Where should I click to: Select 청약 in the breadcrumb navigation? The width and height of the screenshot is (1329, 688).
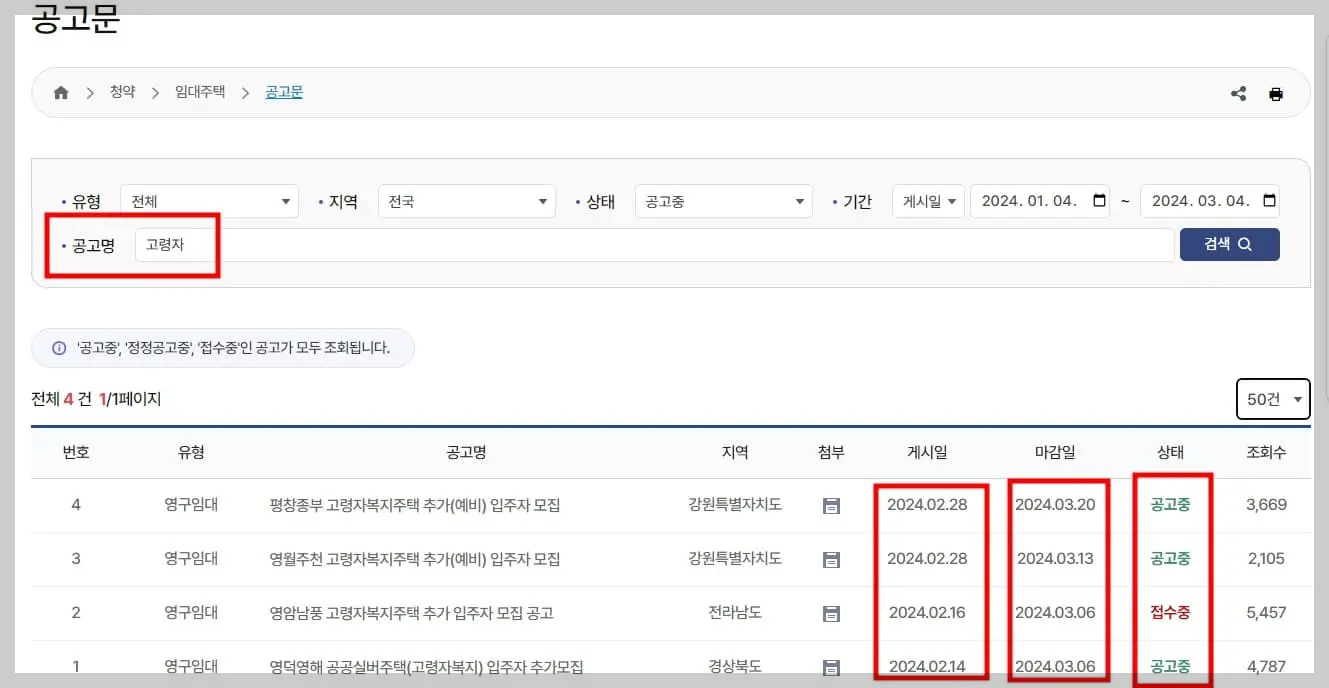click(x=122, y=92)
